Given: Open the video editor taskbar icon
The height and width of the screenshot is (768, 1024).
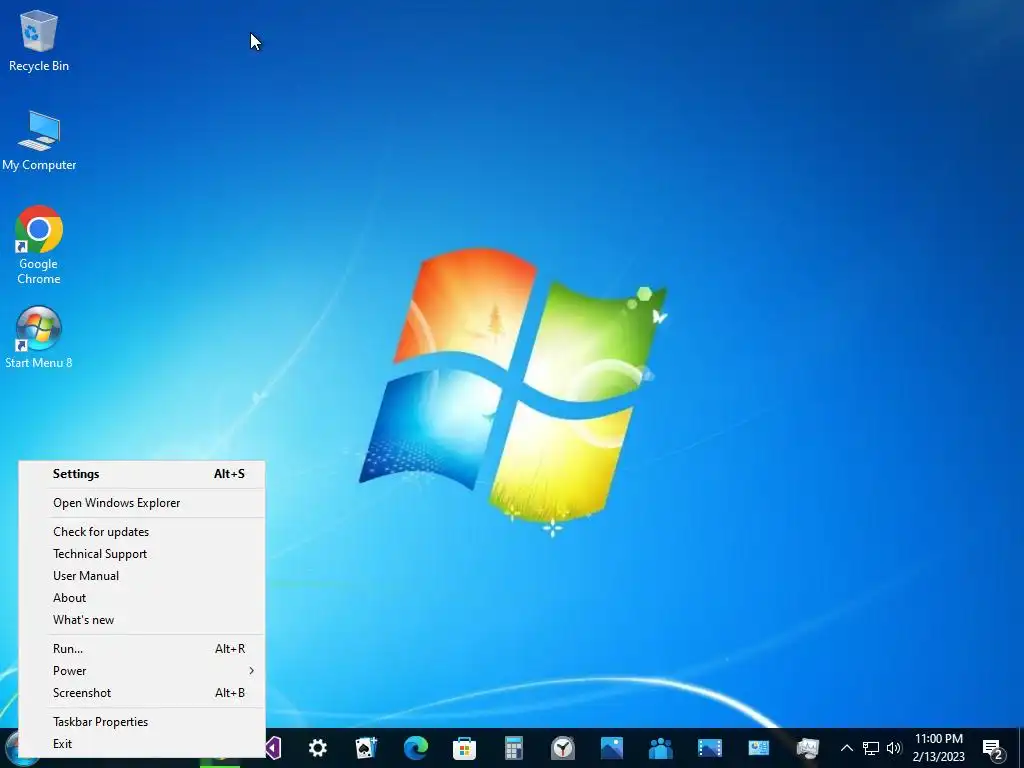Looking at the screenshot, I should (710, 748).
